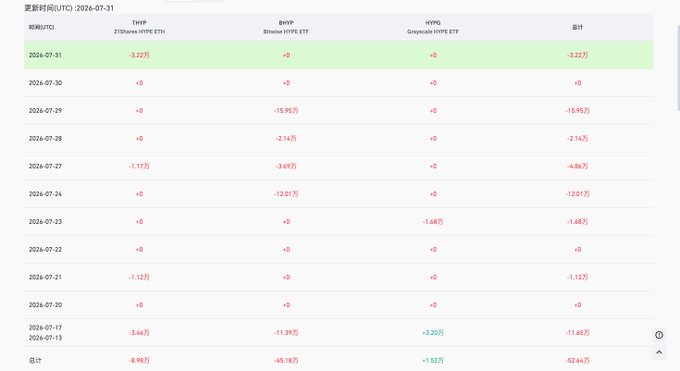Click the 总计 row label at bottom left
Screen dimensions: 680x371
point(35,361)
